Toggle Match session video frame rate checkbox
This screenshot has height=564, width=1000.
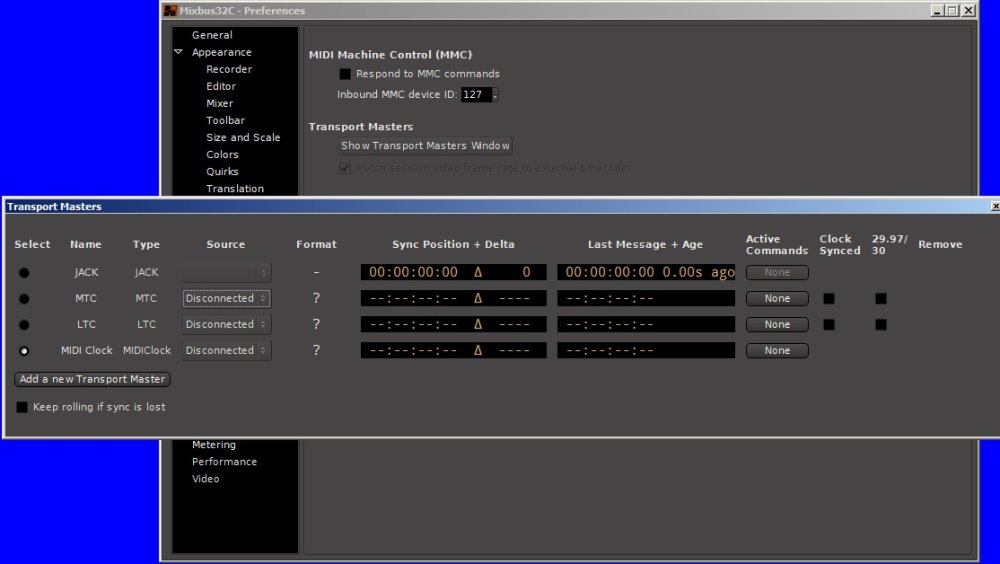coord(345,168)
